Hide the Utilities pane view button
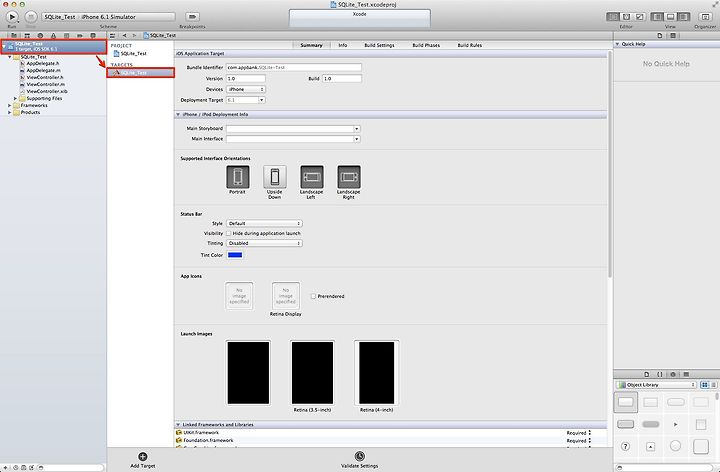This screenshot has height=472, width=720. tap(683, 17)
